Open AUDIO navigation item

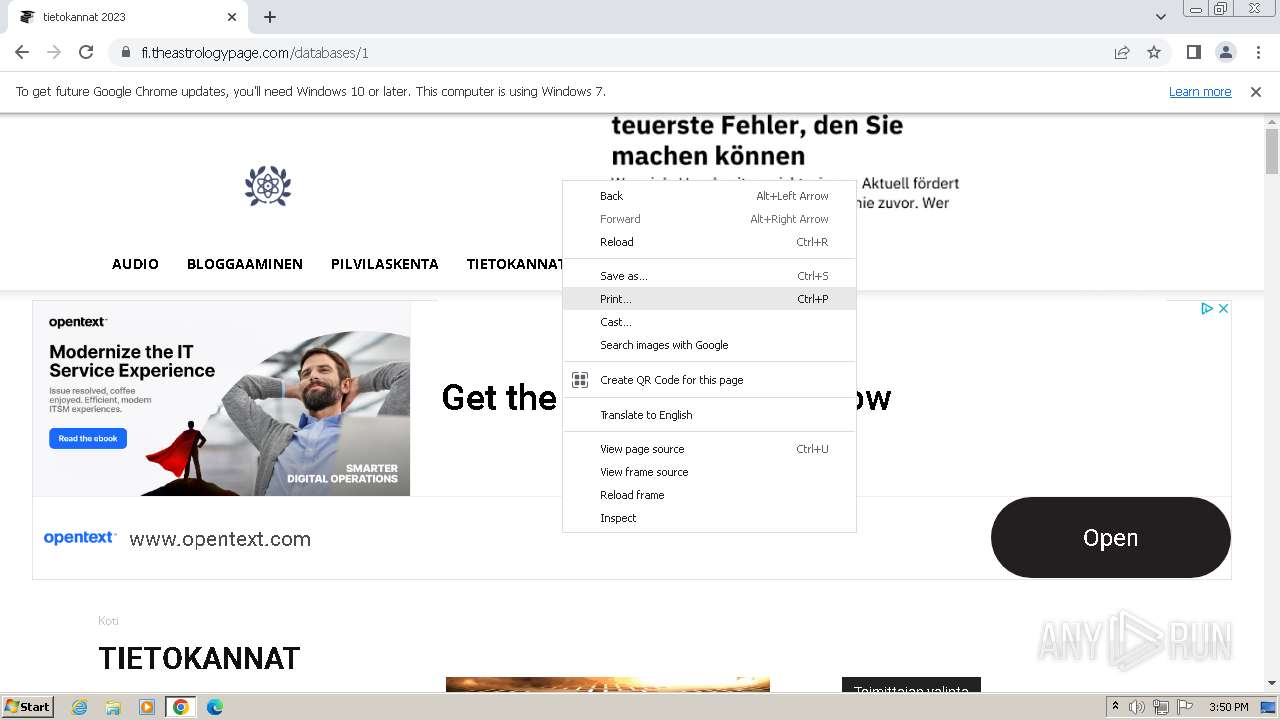135,264
